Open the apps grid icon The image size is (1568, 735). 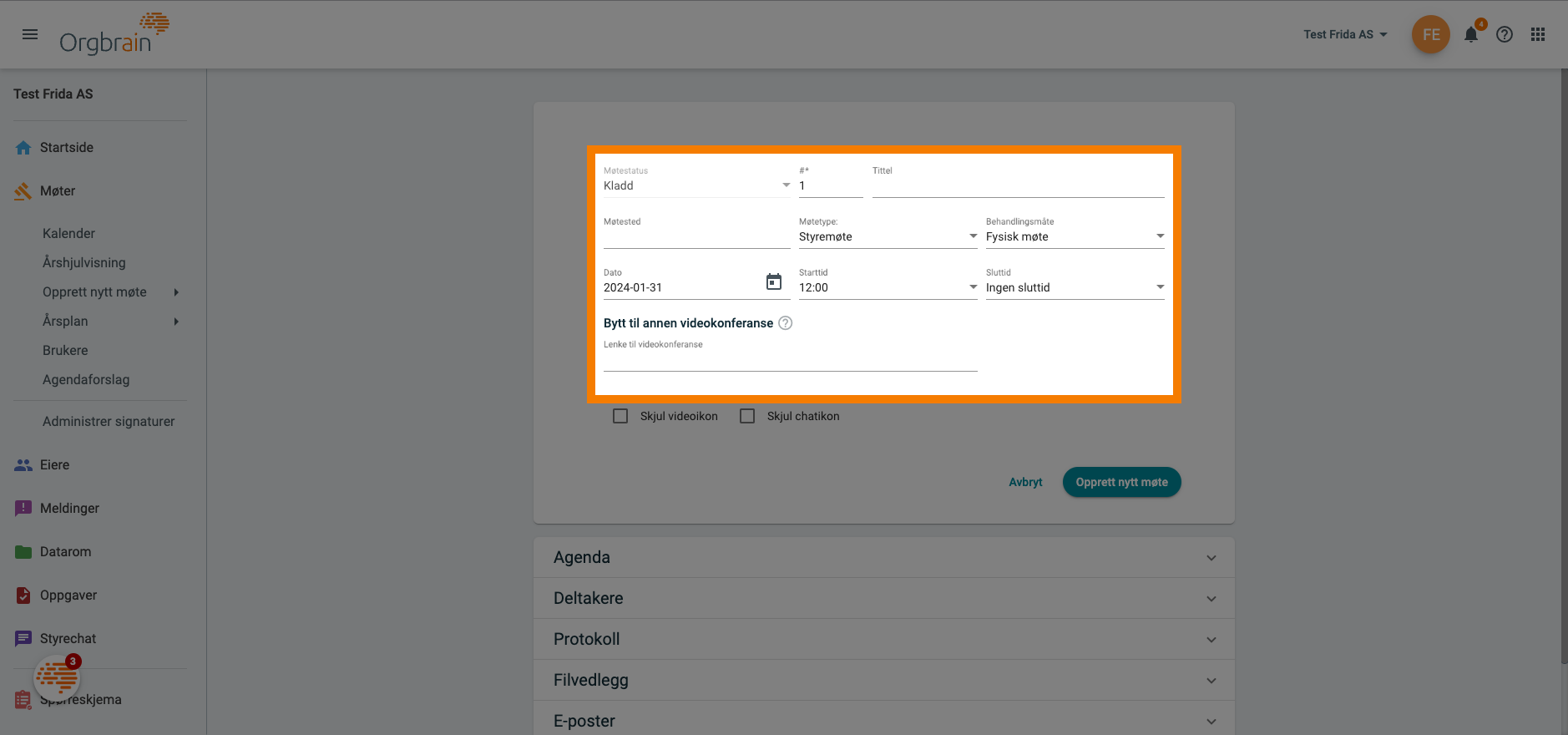1538,34
